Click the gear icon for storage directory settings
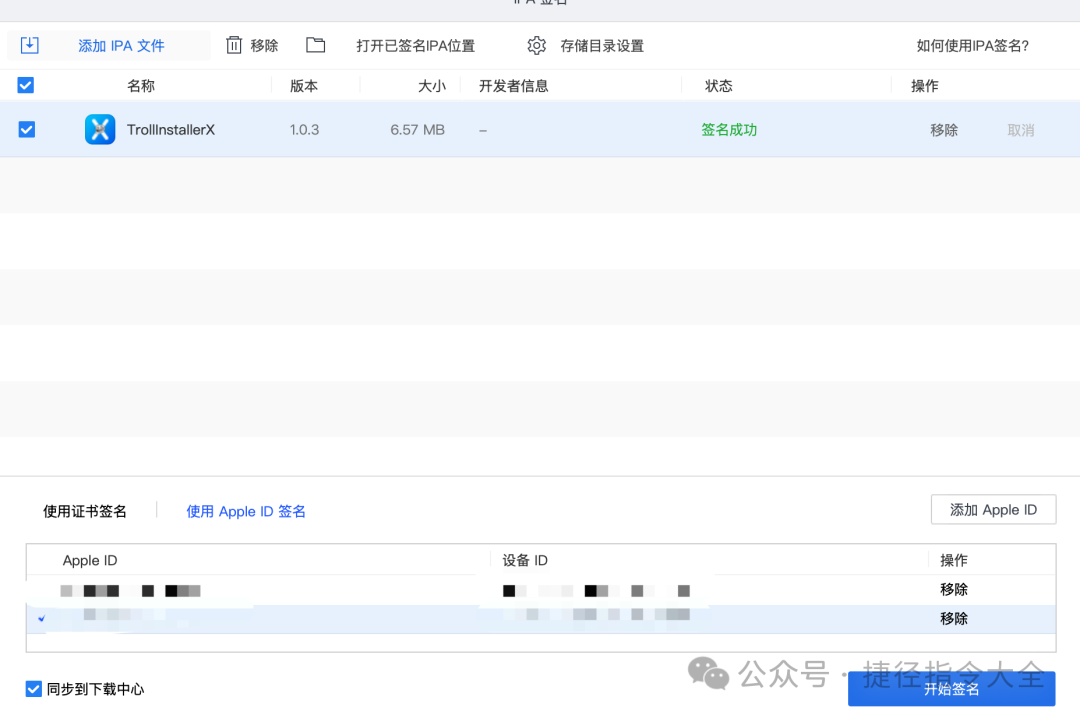The image size is (1080, 718). (x=537, y=45)
